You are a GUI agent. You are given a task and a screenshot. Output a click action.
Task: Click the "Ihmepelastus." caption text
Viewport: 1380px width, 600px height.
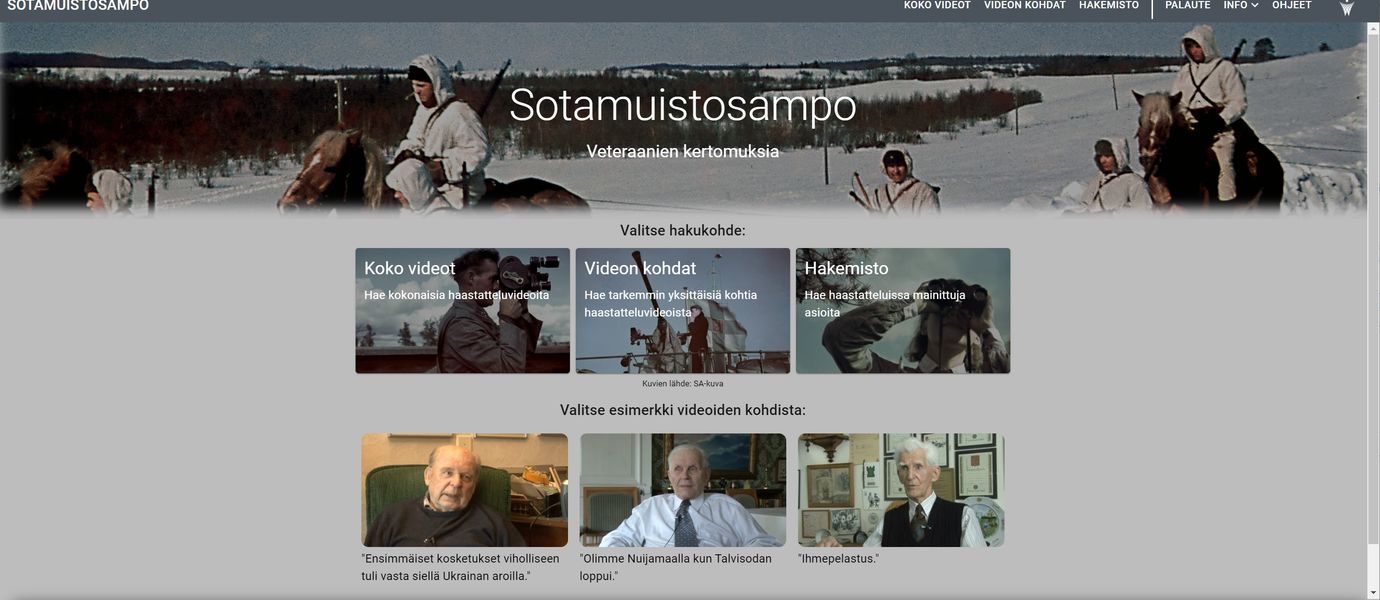[838, 559]
